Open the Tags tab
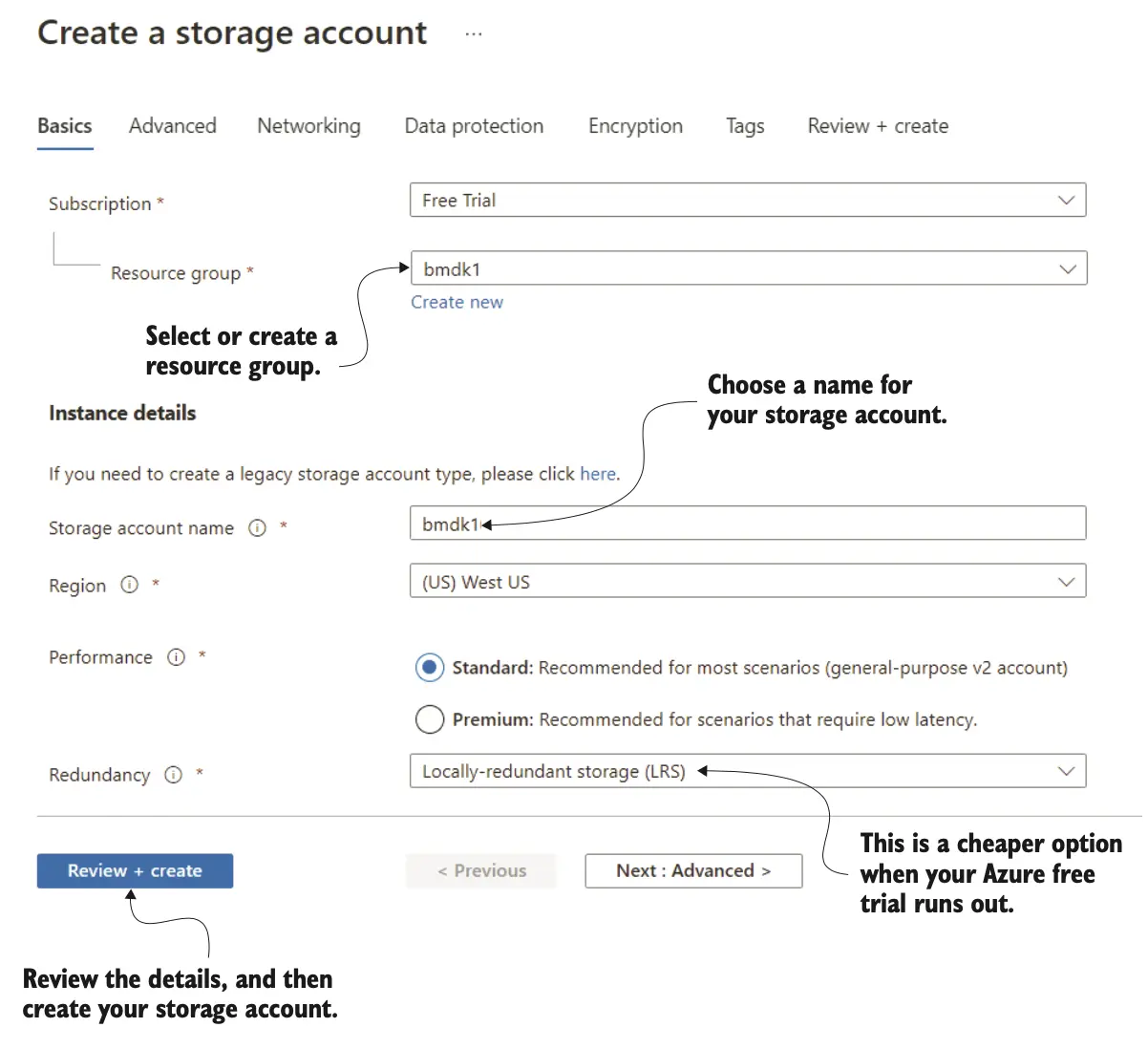The width and height of the screenshot is (1148, 1049). pos(745,126)
